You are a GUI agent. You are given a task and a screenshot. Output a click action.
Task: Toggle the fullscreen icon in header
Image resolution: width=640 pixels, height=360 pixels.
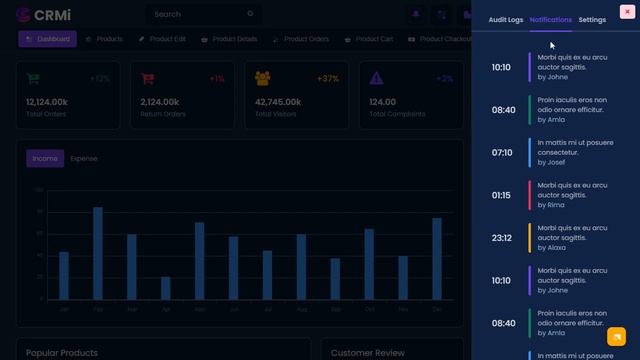point(442,15)
